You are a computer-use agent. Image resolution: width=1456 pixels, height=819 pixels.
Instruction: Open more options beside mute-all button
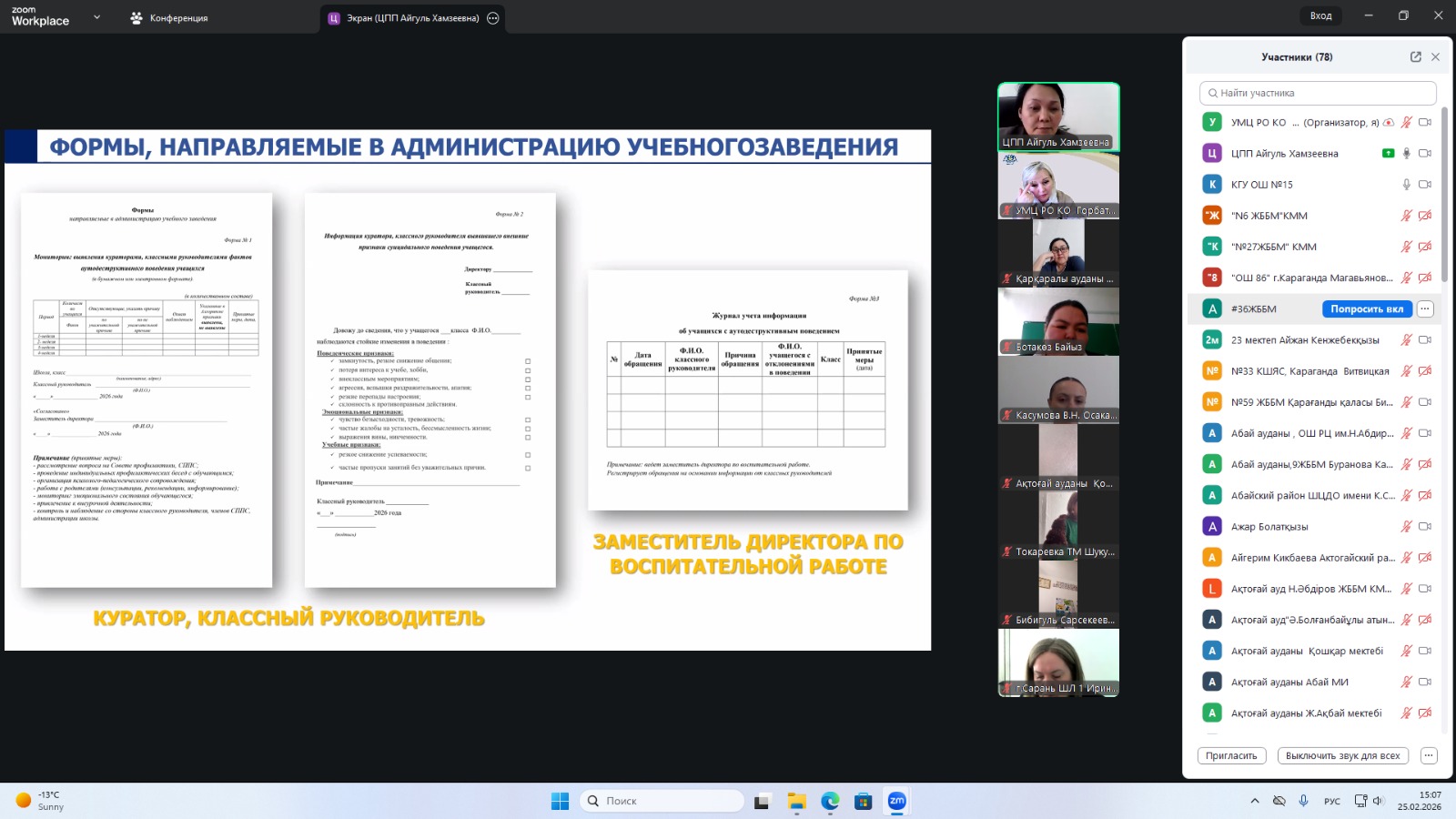pos(1429,756)
